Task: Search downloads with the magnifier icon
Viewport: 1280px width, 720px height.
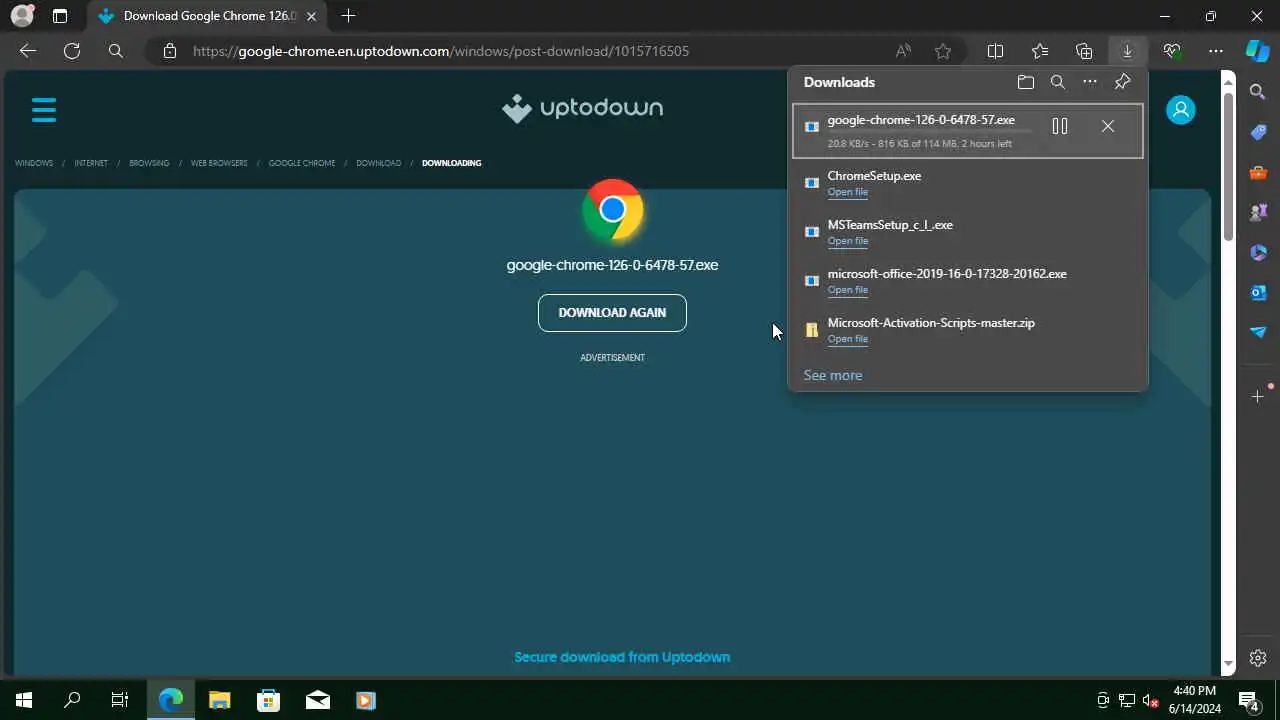Action: click(x=1058, y=83)
